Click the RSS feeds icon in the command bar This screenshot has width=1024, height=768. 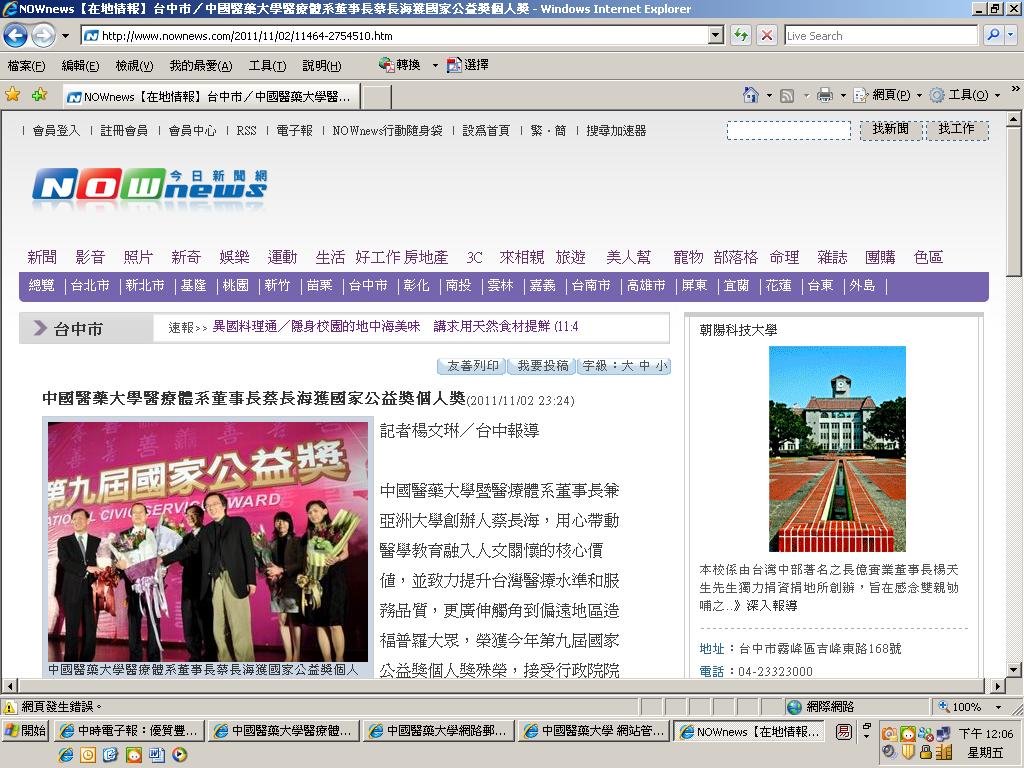click(x=788, y=95)
